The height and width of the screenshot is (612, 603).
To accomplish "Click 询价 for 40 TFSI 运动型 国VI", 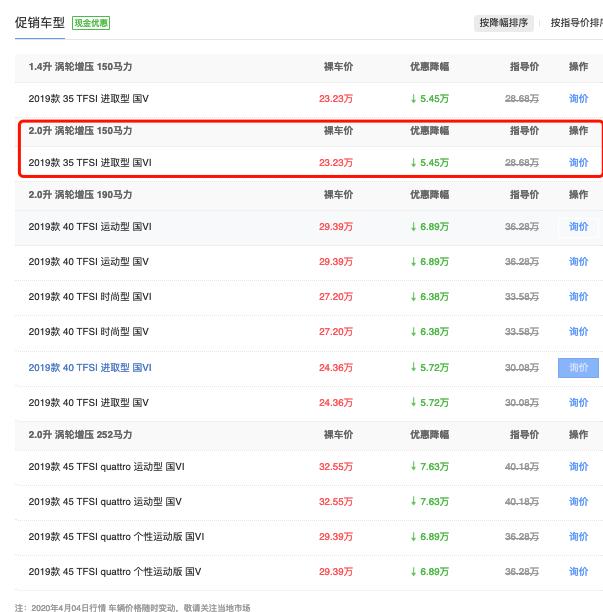I will coord(578,227).
